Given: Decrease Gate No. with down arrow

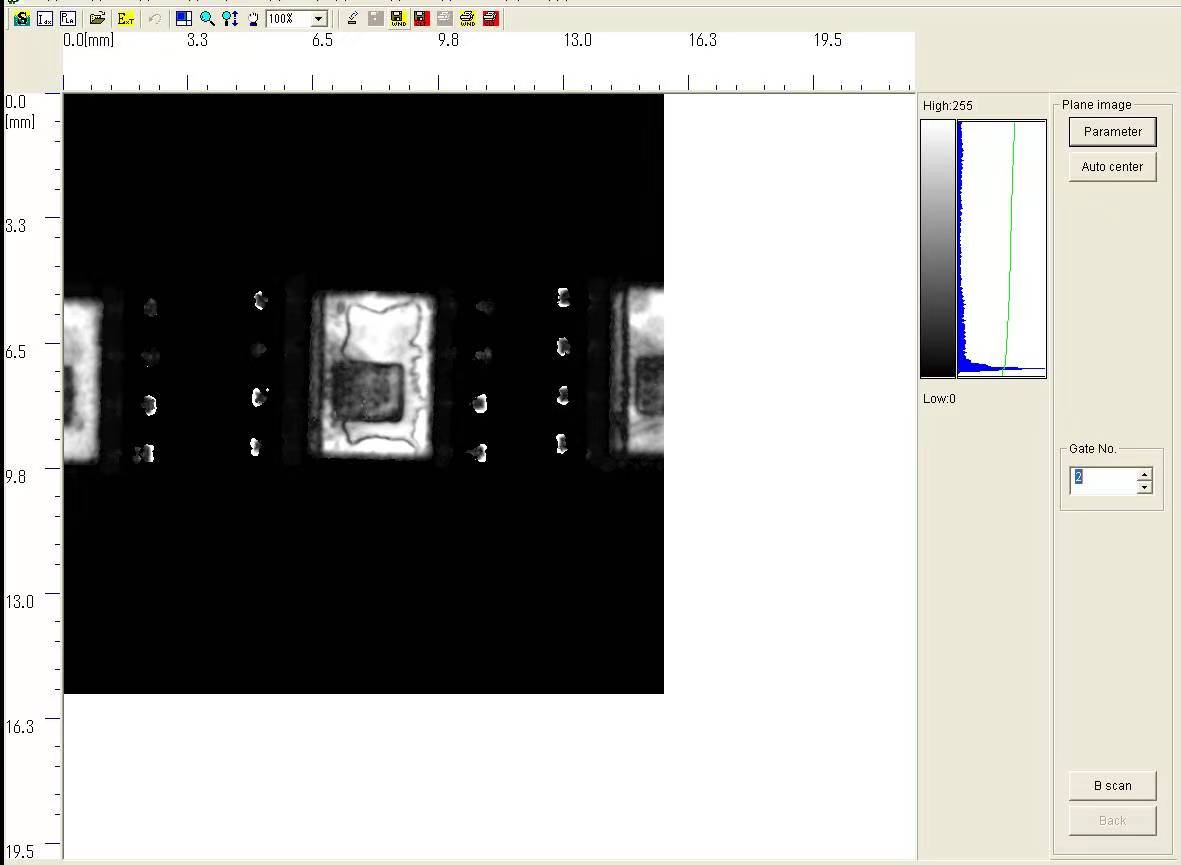Looking at the screenshot, I should (x=1144, y=487).
